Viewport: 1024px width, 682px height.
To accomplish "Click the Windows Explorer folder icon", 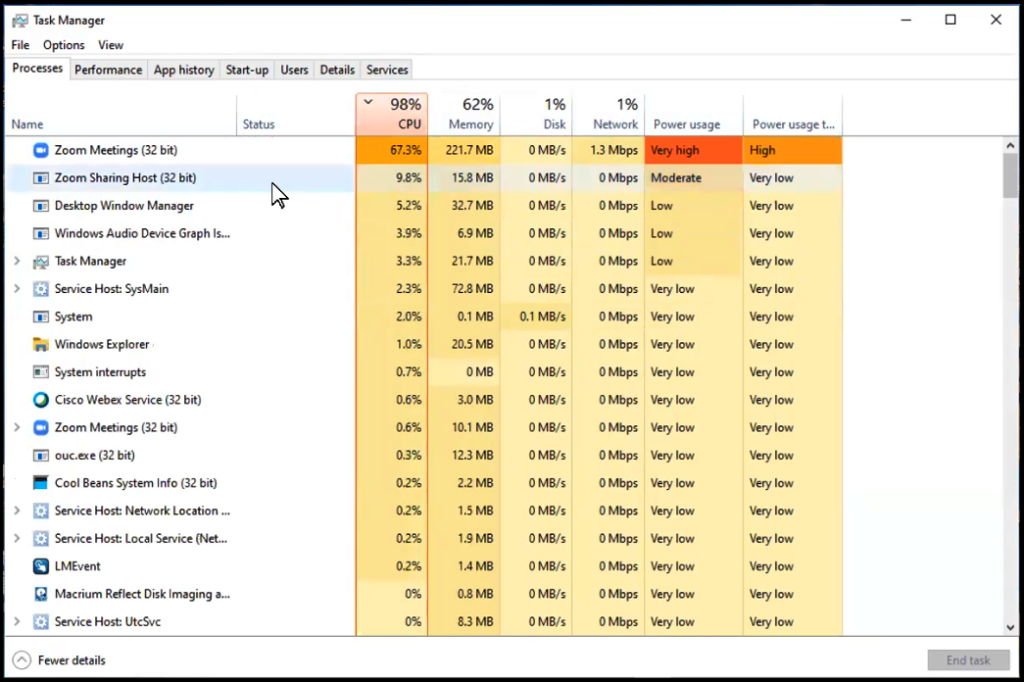I will point(40,344).
